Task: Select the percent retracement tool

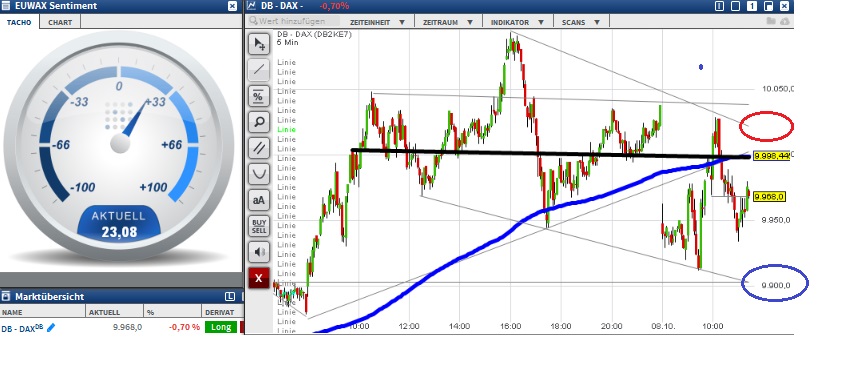Action: (x=259, y=96)
